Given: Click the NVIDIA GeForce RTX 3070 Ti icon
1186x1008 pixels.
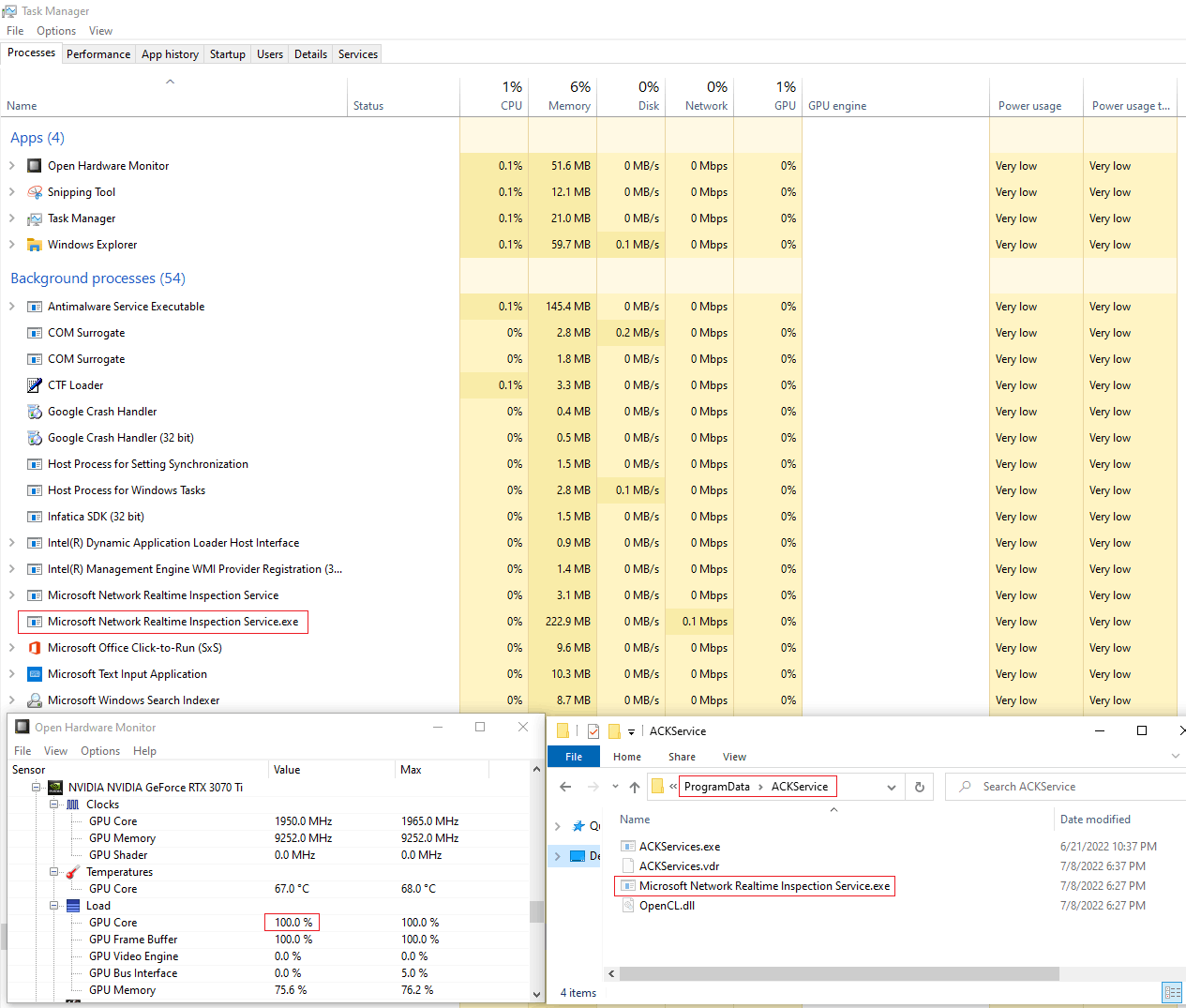Looking at the screenshot, I should (55, 788).
